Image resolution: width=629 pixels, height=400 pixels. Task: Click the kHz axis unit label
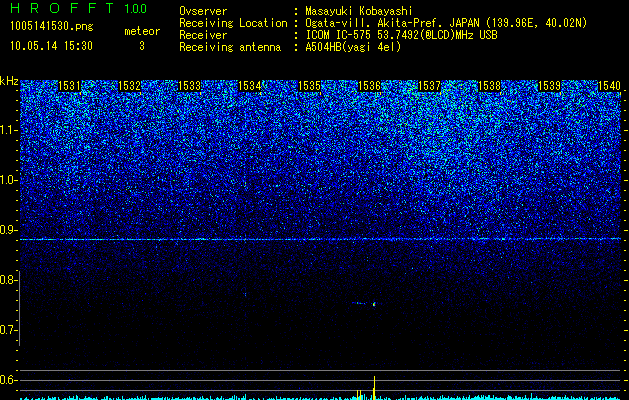point(9,81)
